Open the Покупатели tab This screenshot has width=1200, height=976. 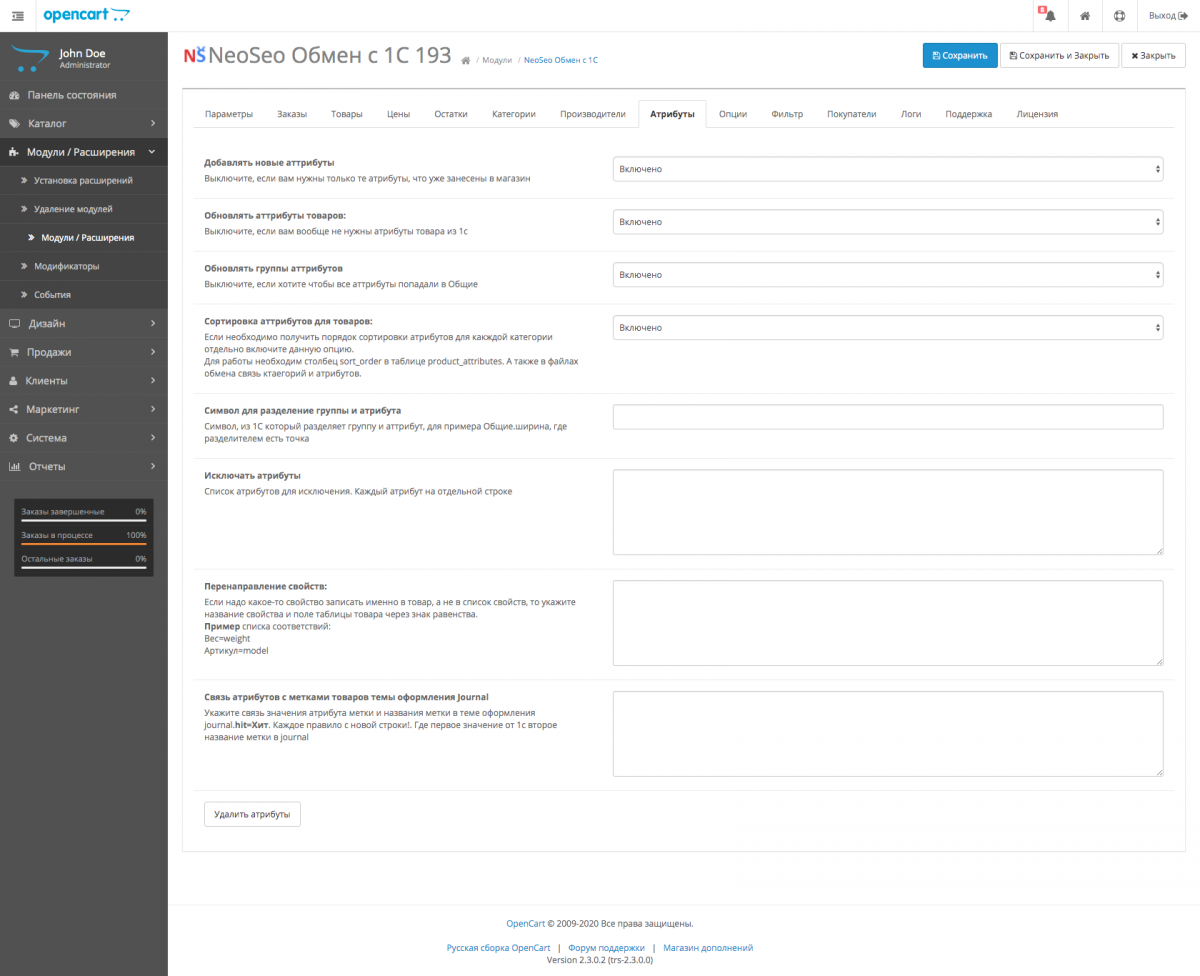click(852, 114)
